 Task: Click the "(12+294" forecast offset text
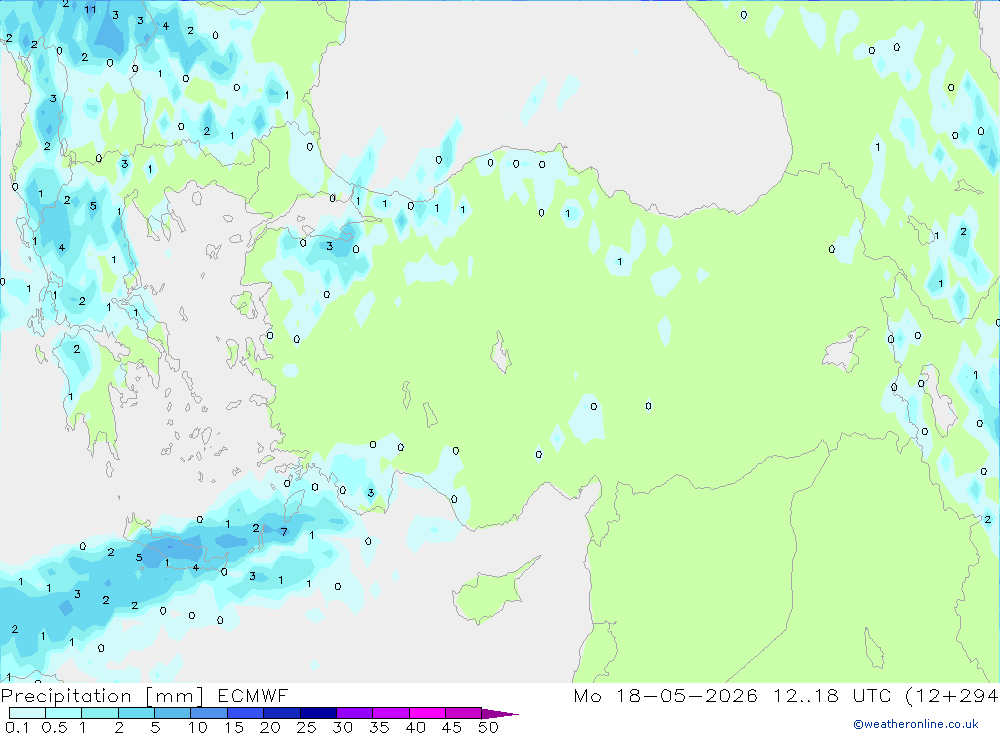tap(952, 695)
